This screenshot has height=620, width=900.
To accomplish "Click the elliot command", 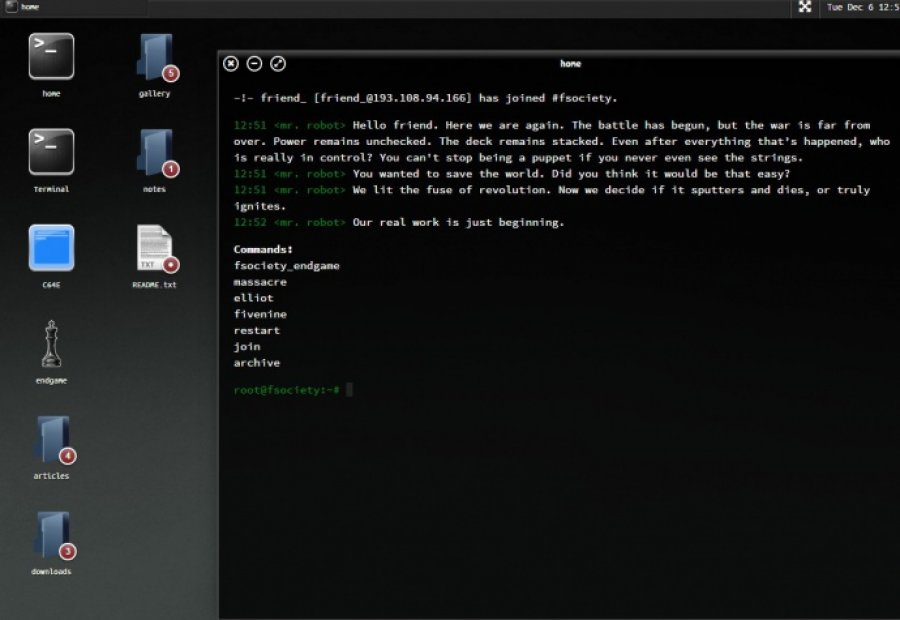I will coord(253,298).
